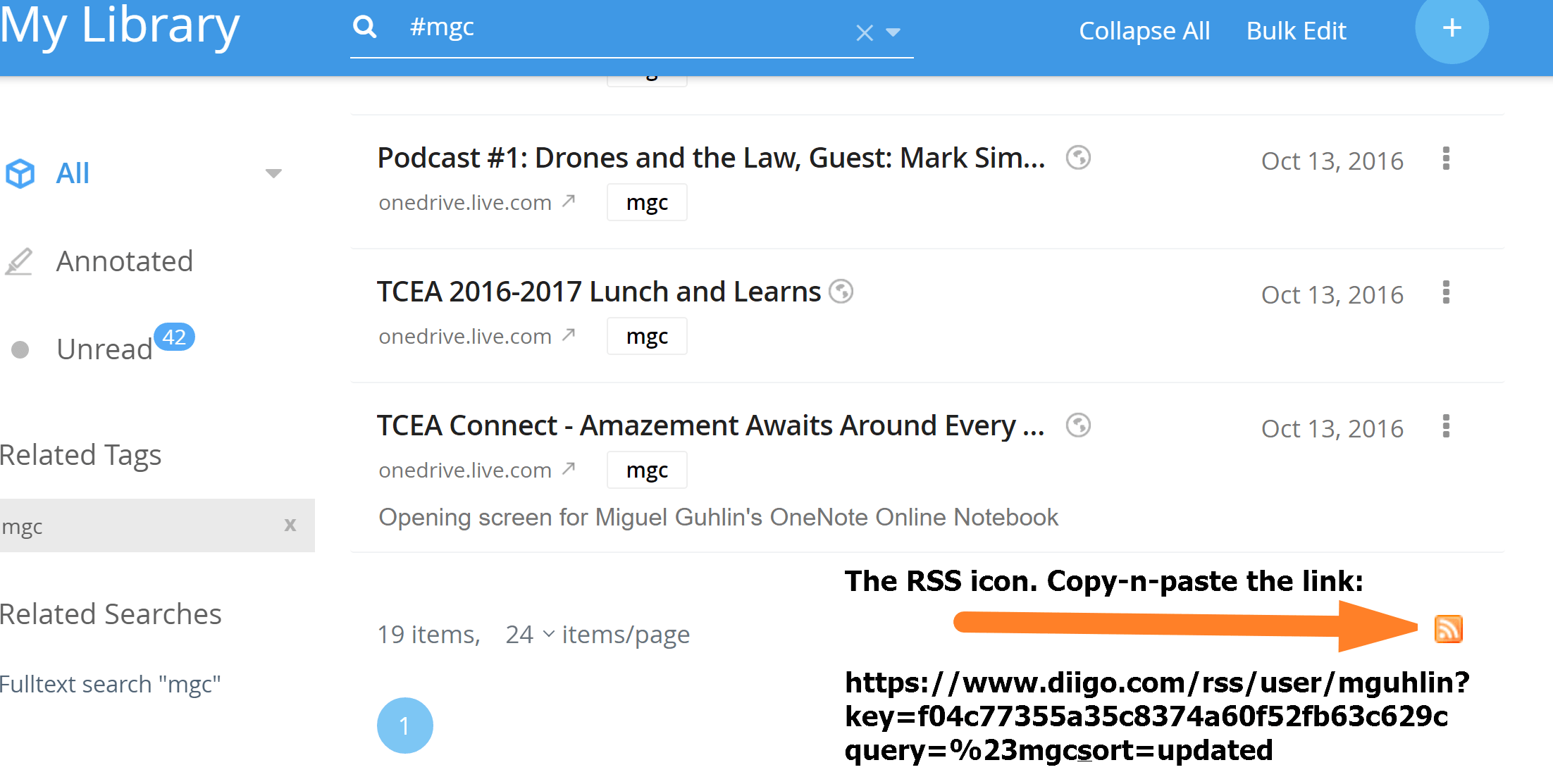Click external link arrow under Lunch and Learns
This screenshot has width=1553, height=784.
(569, 335)
